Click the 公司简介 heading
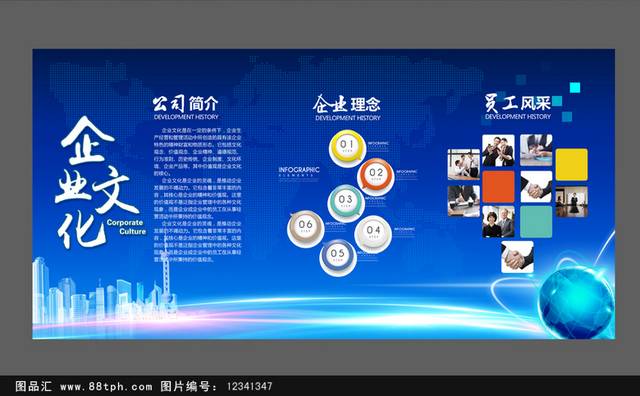Screen dimensions: 640x396 pos(186,104)
